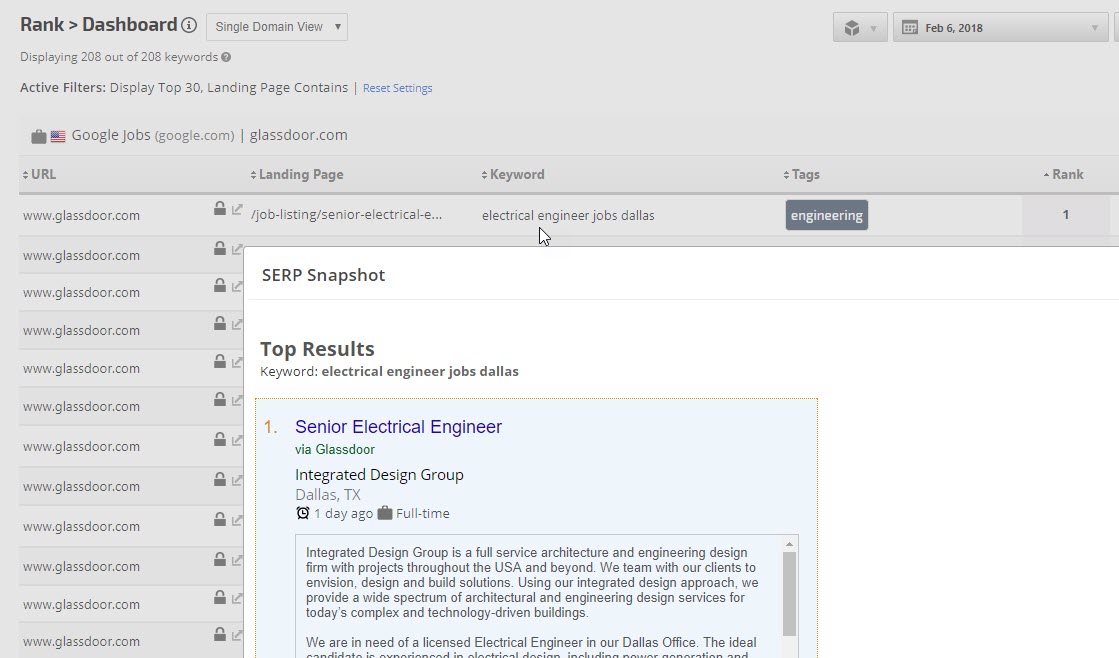Click the briefcase icon beside Google Jobs
This screenshot has width=1119, height=658.
tap(38, 136)
